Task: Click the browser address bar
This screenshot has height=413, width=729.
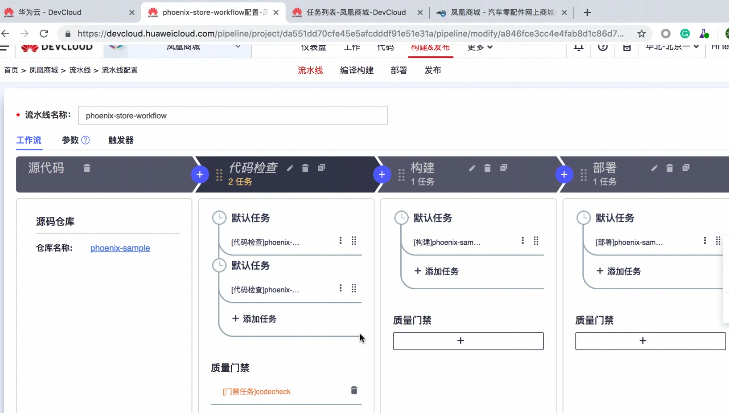Action: [x=350, y=33]
